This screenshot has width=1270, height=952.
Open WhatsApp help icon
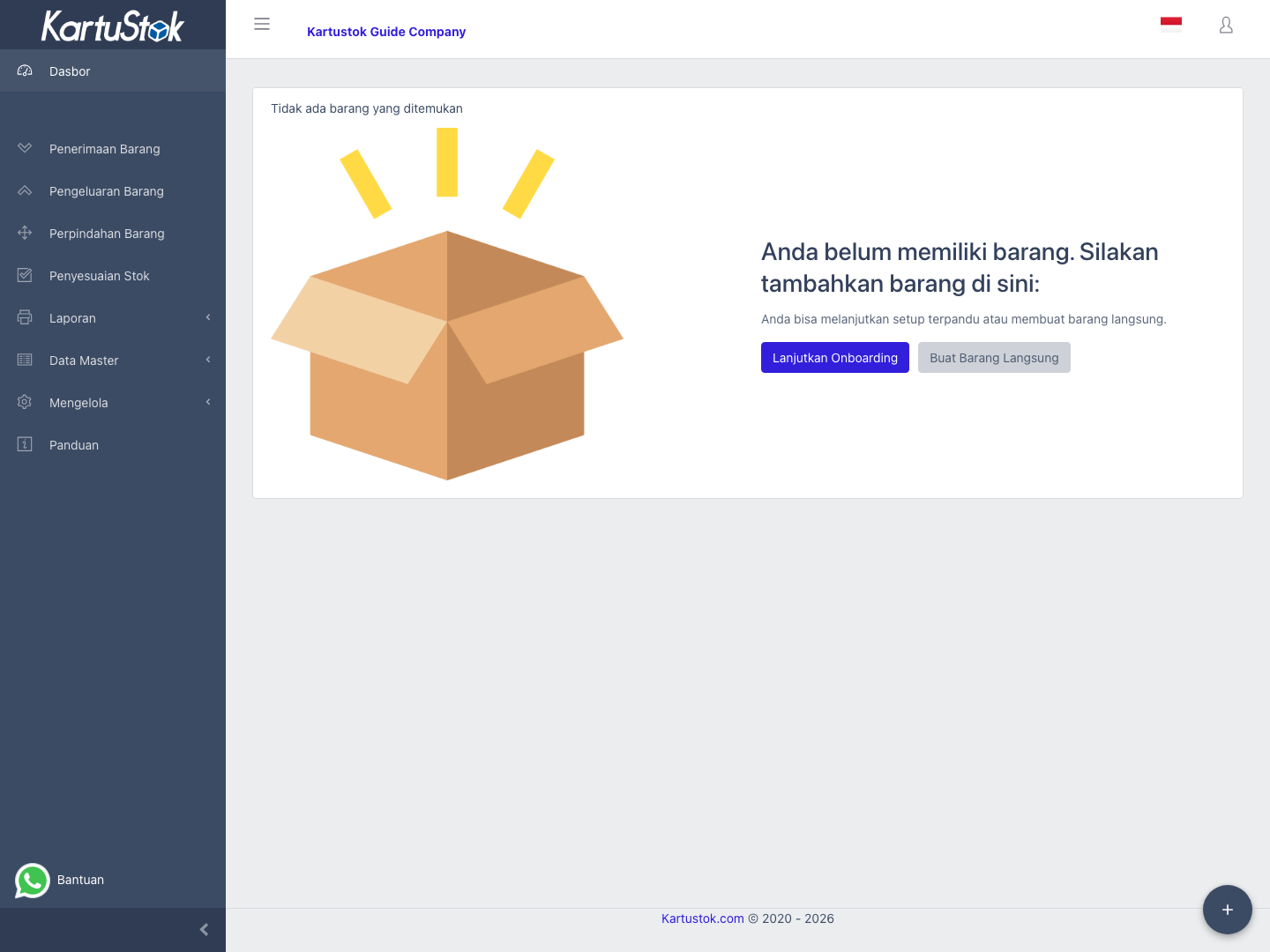pos(33,881)
